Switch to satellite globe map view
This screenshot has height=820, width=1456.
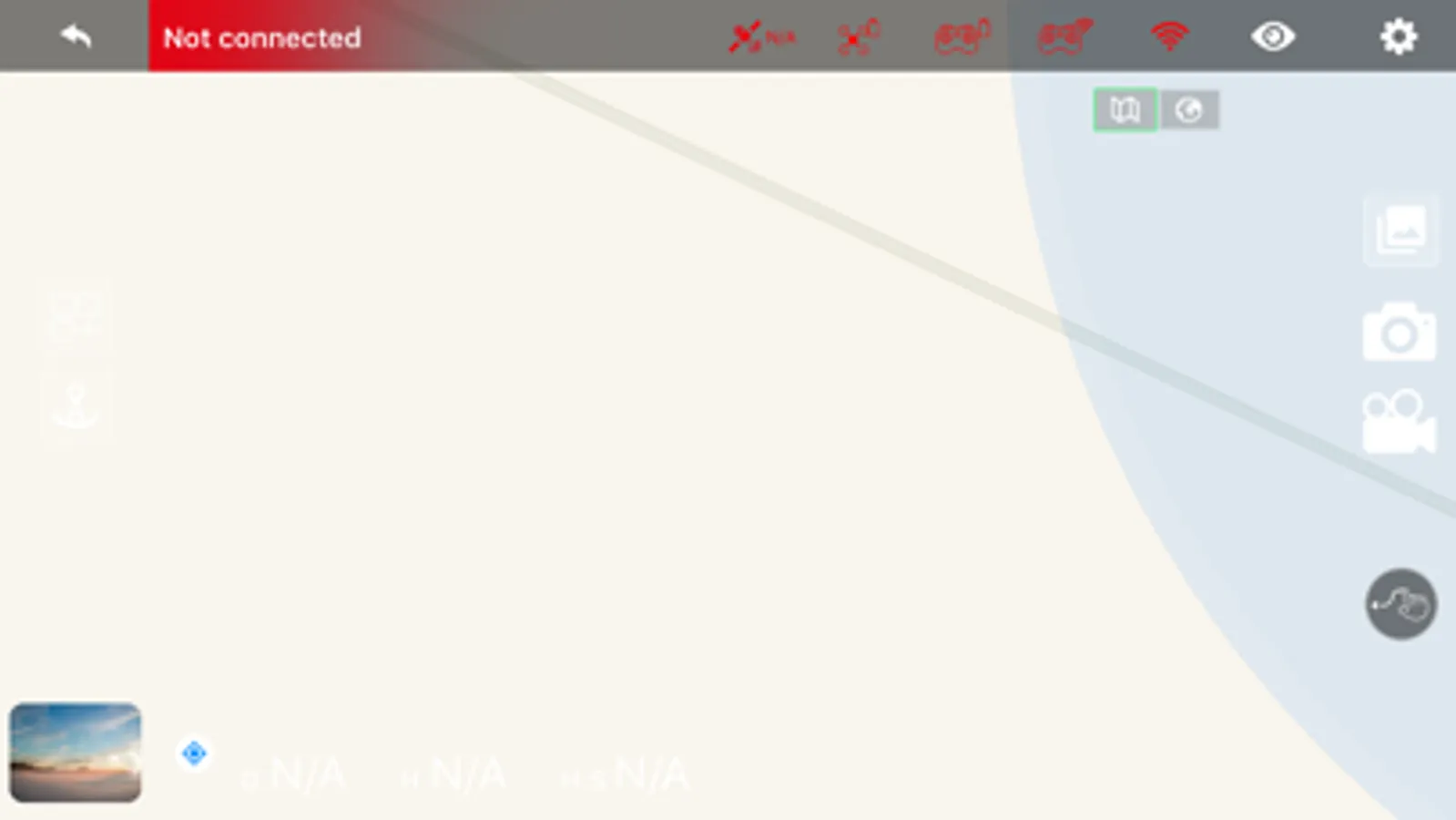pos(1188,110)
